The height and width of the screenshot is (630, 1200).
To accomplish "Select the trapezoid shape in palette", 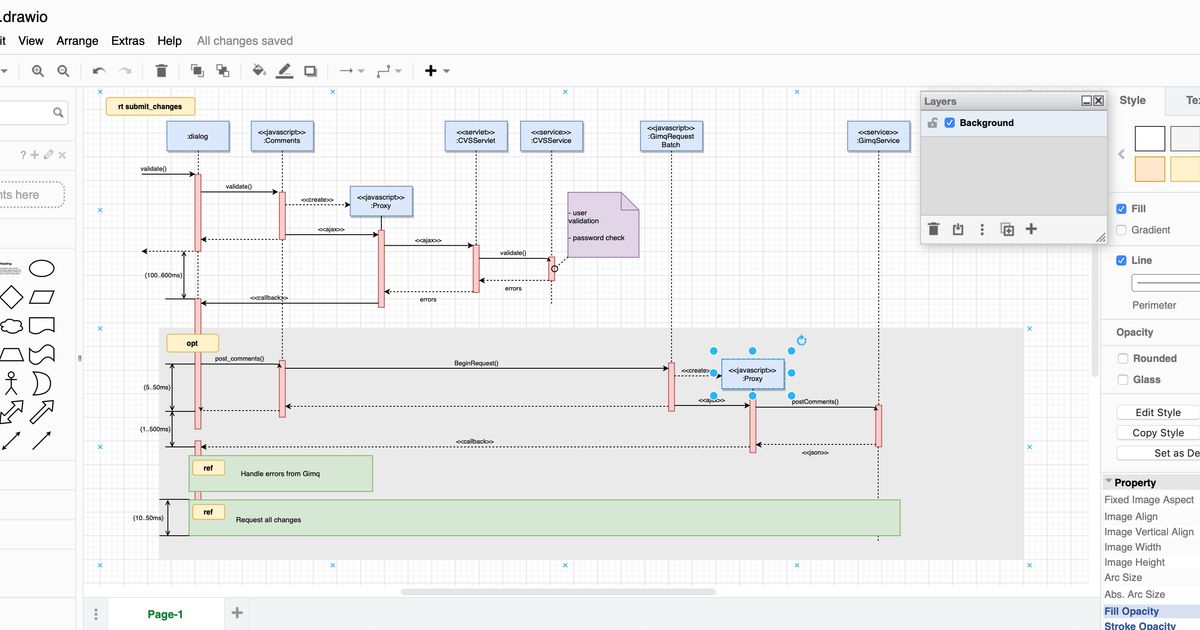I will tap(10, 354).
